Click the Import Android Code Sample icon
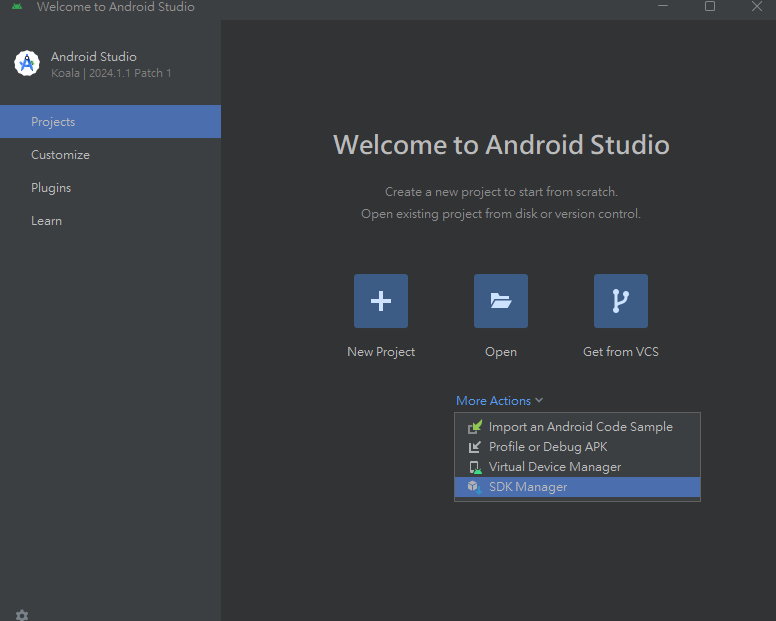 (x=475, y=427)
